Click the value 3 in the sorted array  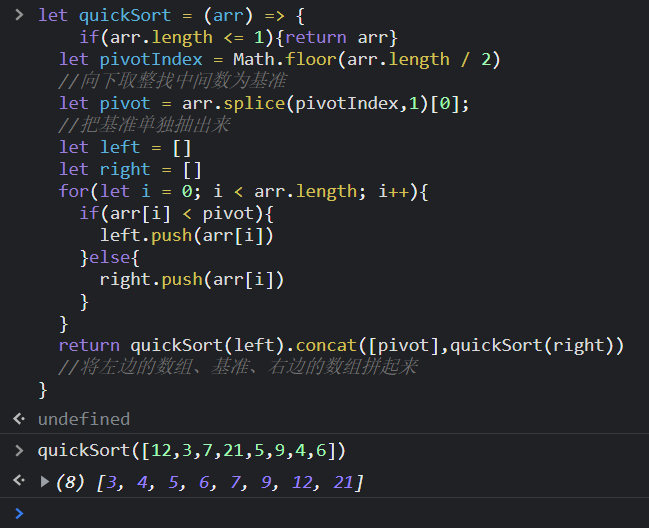[x=111, y=482]
